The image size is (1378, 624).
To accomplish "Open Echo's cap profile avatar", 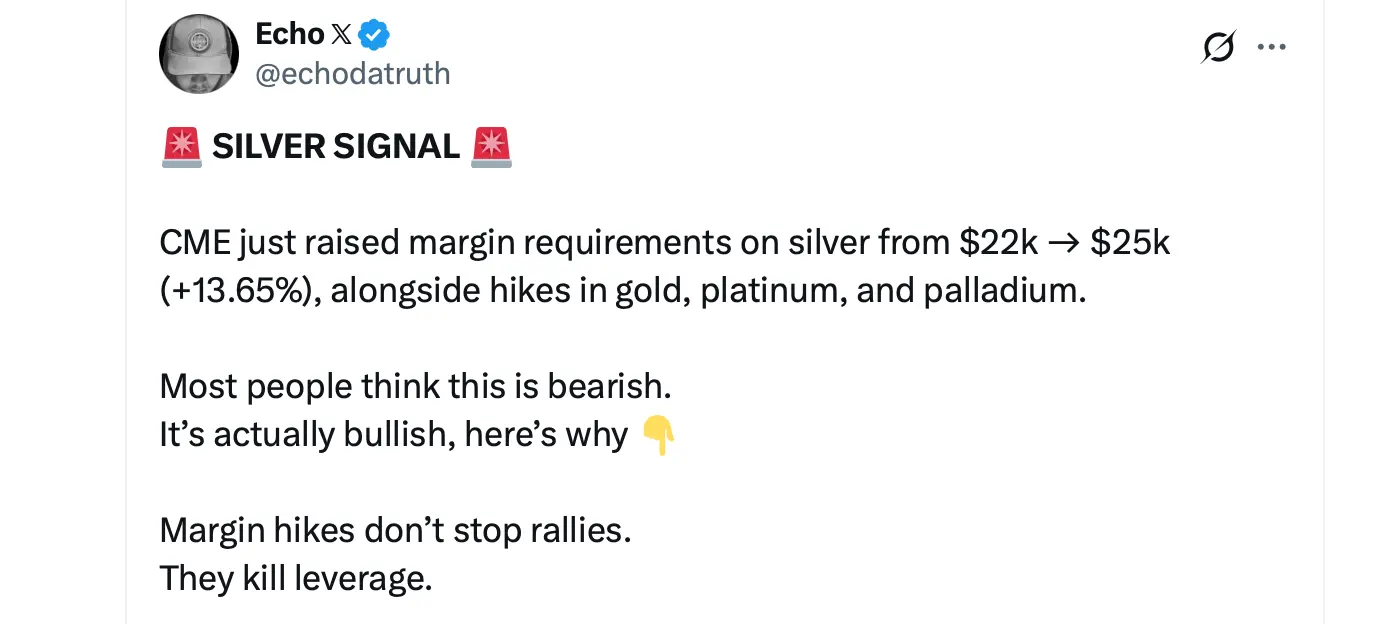I will (x=199, y=54).
